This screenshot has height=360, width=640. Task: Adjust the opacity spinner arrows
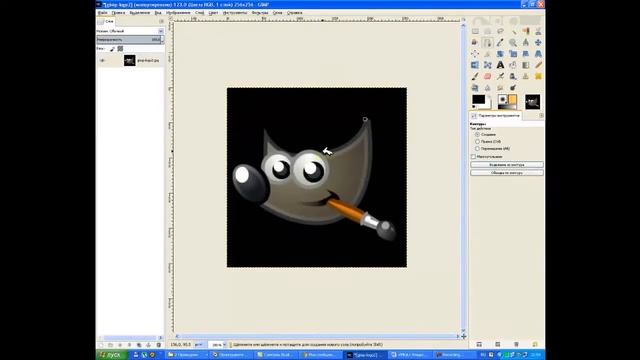pos(162,40)
